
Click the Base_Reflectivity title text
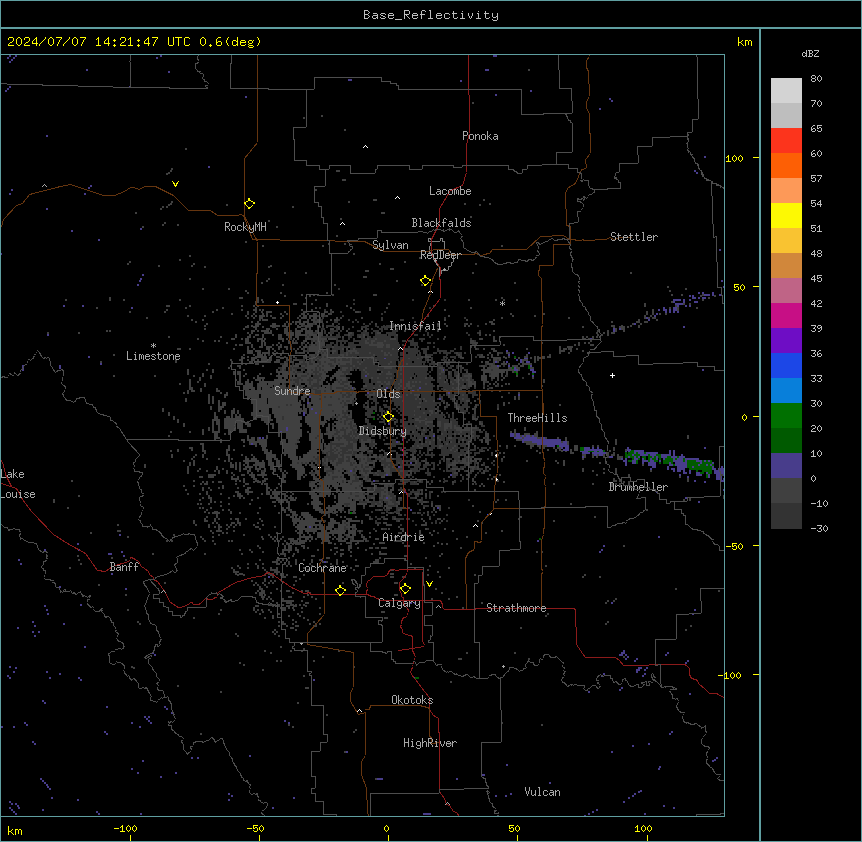pos(431,15)
